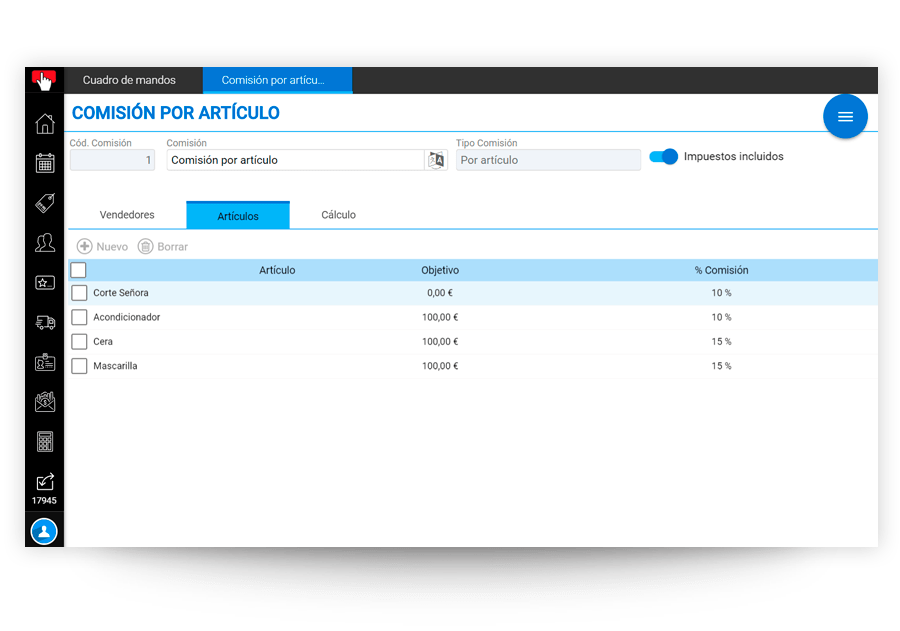Tick the select-all header checkbox
This screenshot has width=900, height=631.
(79, 270)
